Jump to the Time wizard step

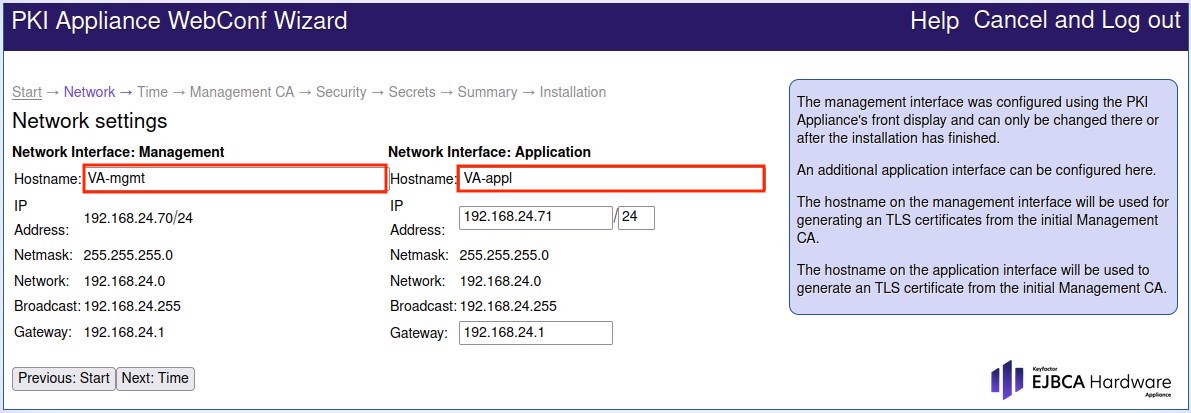click(152, 92)
